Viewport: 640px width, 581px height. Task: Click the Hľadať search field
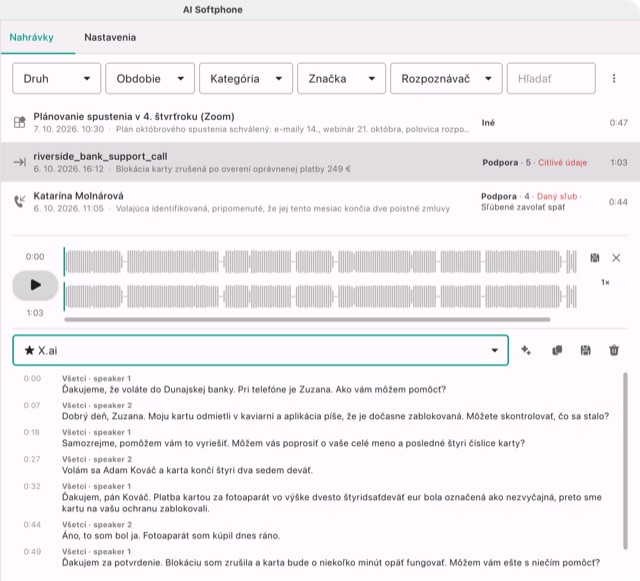click(x=551, y=78)
